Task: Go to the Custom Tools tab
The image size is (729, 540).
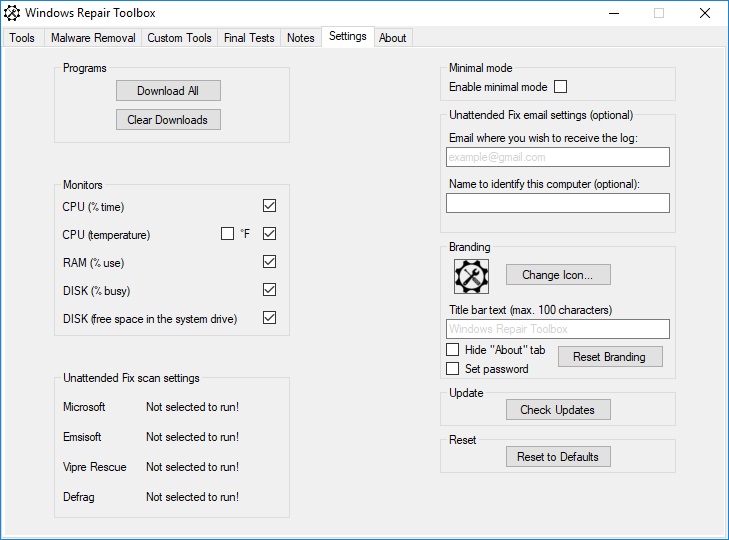Action: pyautogui.click(x=179, y=38)
